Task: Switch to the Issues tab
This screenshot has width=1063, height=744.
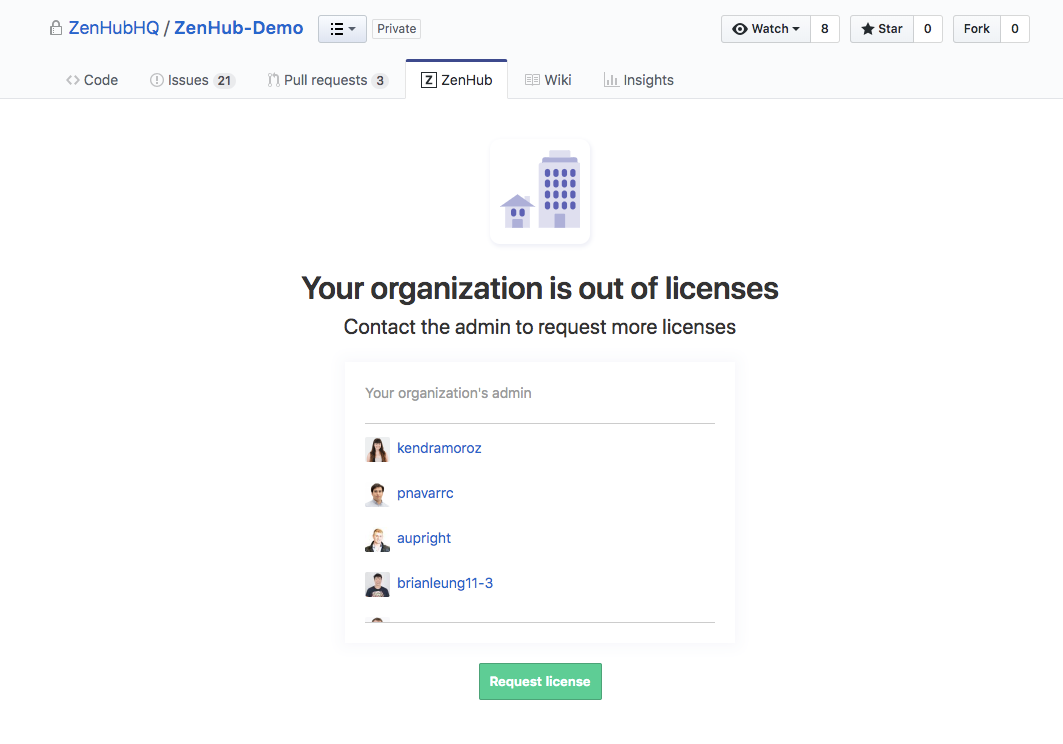Action: click(192, 80)
